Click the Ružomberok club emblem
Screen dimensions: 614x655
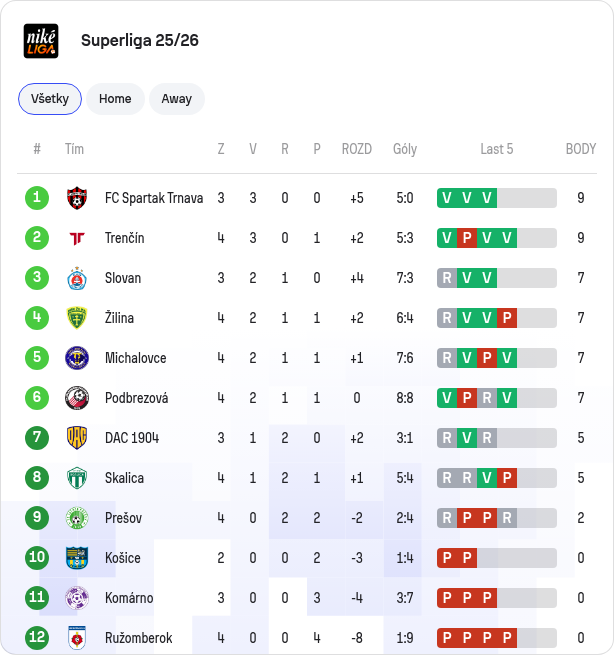[77, 638]
